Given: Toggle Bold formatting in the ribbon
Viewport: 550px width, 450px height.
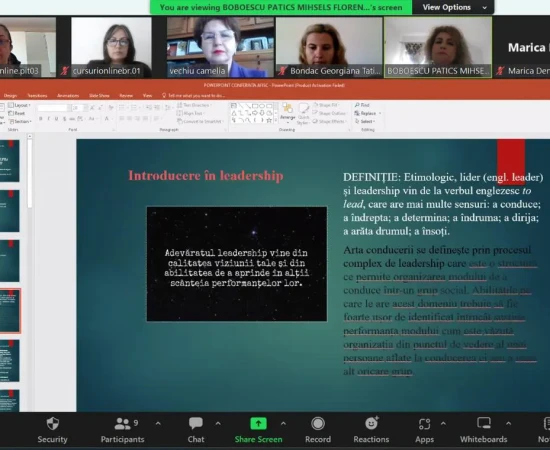Looking at the screenshot, I should point(41,119).
